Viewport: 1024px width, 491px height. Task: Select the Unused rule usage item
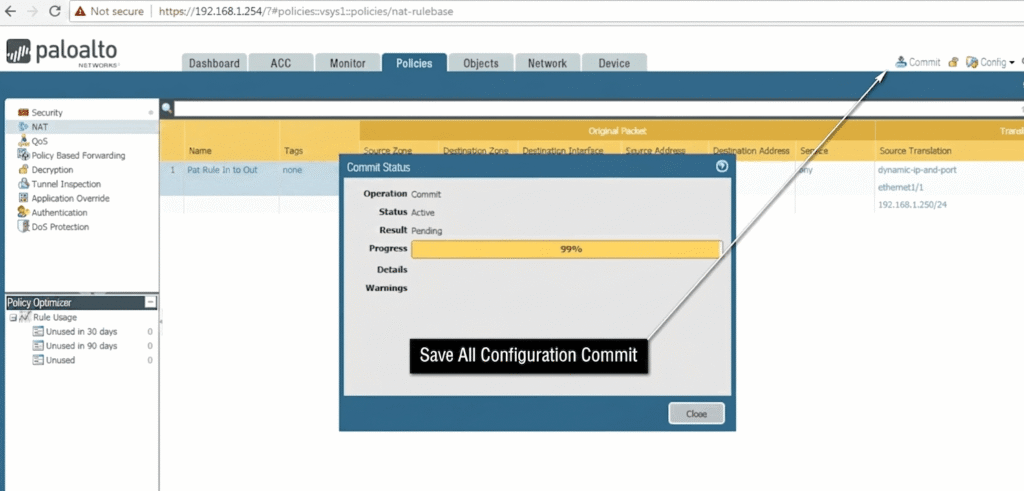(x=60, y=360)
